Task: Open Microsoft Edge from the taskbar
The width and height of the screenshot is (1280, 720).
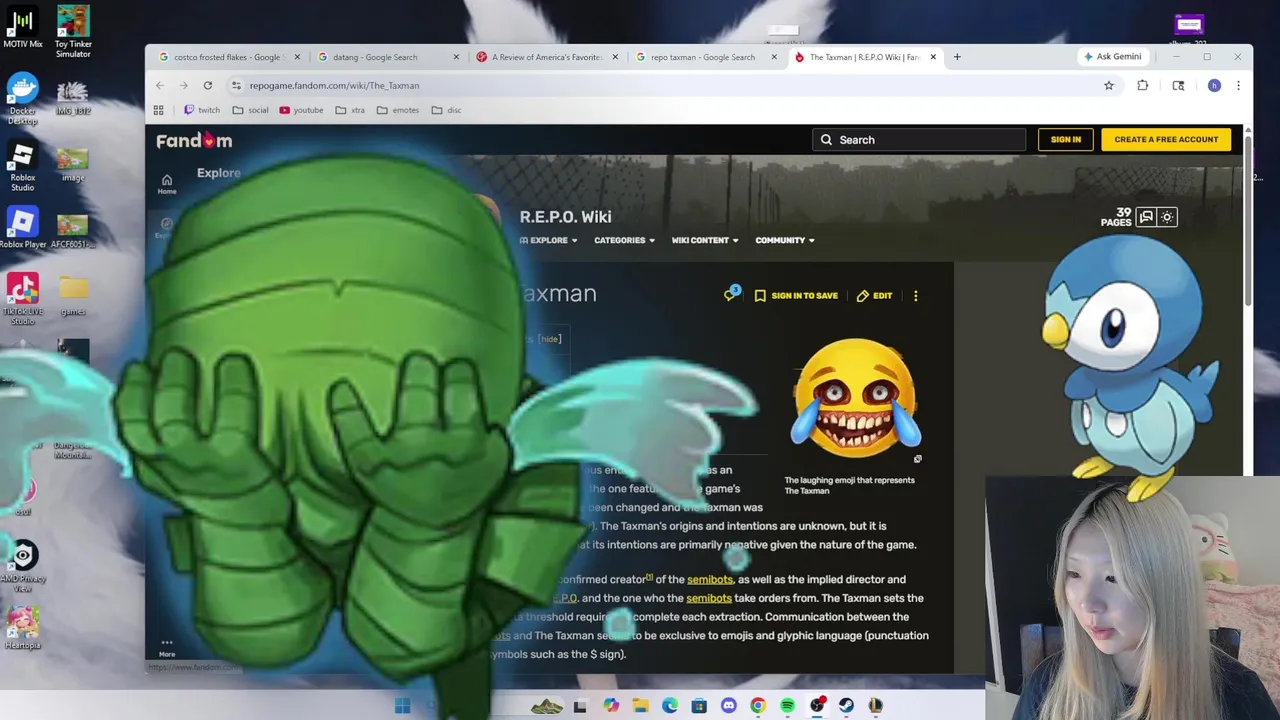Action: (x=669, y=706)
